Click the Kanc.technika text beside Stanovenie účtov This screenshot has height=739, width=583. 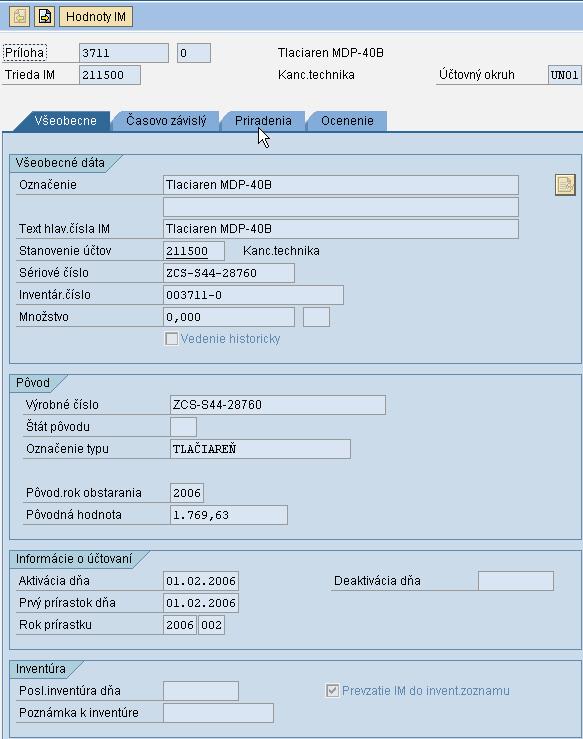(x=281, y=251)
